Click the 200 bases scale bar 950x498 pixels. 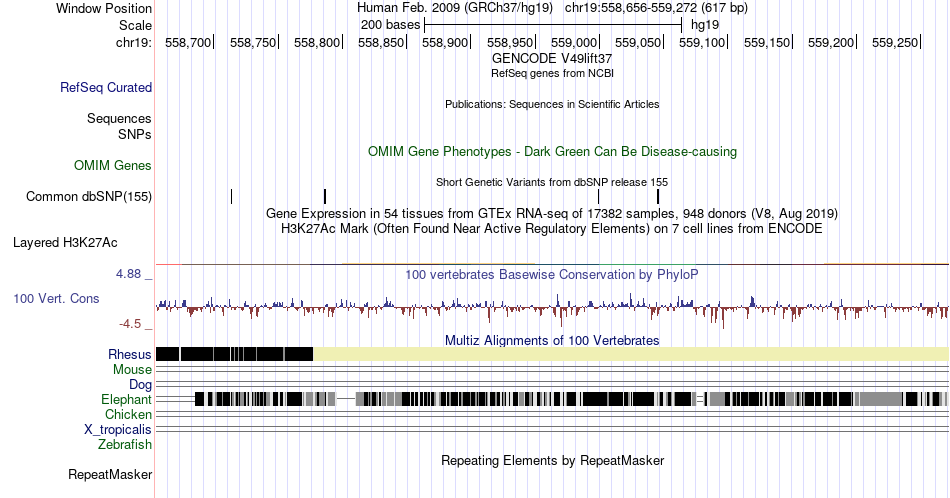tap(553, 25)
